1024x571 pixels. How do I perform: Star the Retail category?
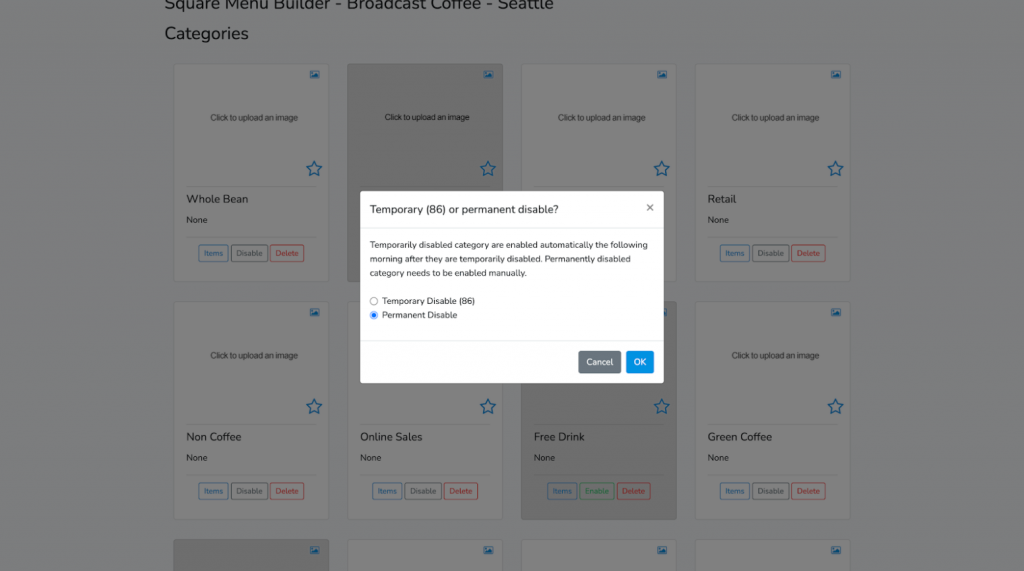pos(835,169)
